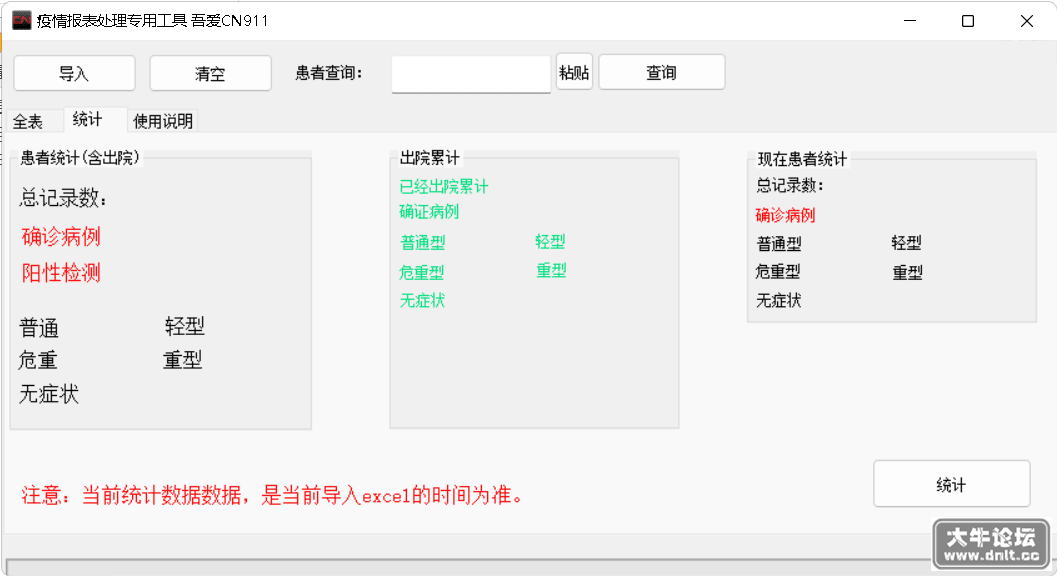Click the 现在患者统计 group title

tap(802, 159)
